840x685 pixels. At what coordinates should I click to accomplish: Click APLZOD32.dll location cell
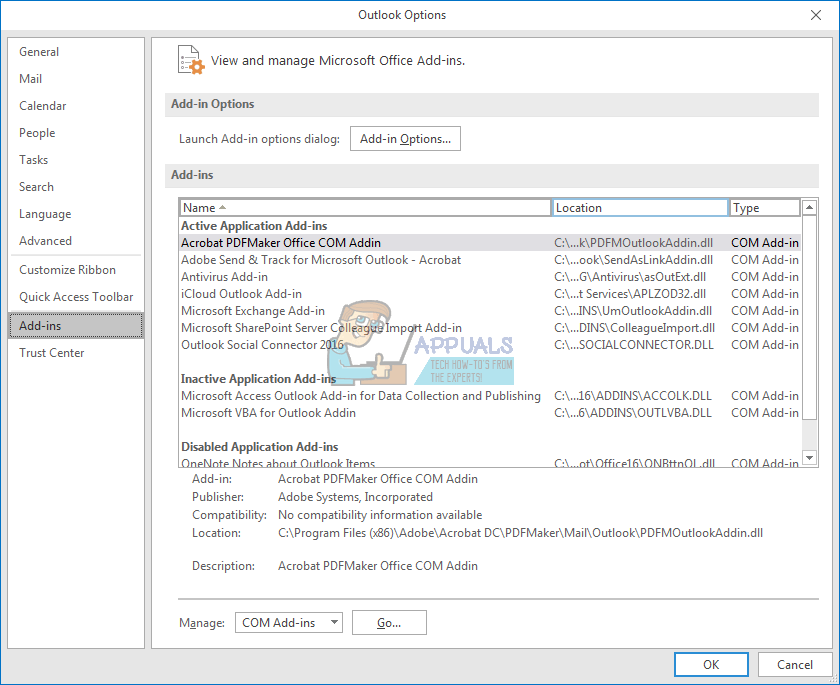(630, 294)
